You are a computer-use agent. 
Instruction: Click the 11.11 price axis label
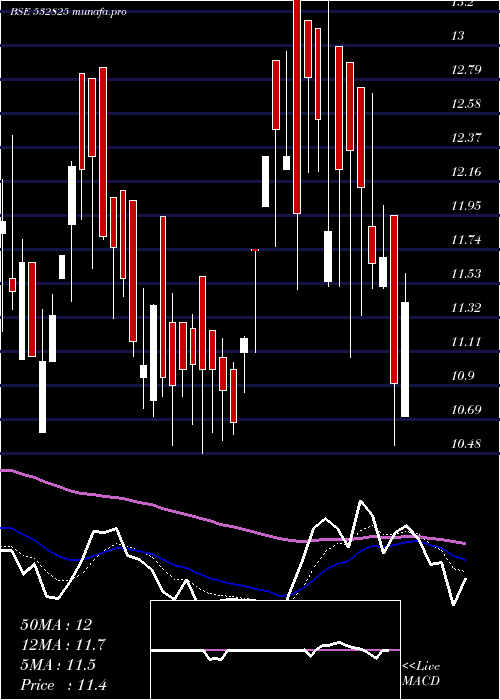[x=466, y=342]
